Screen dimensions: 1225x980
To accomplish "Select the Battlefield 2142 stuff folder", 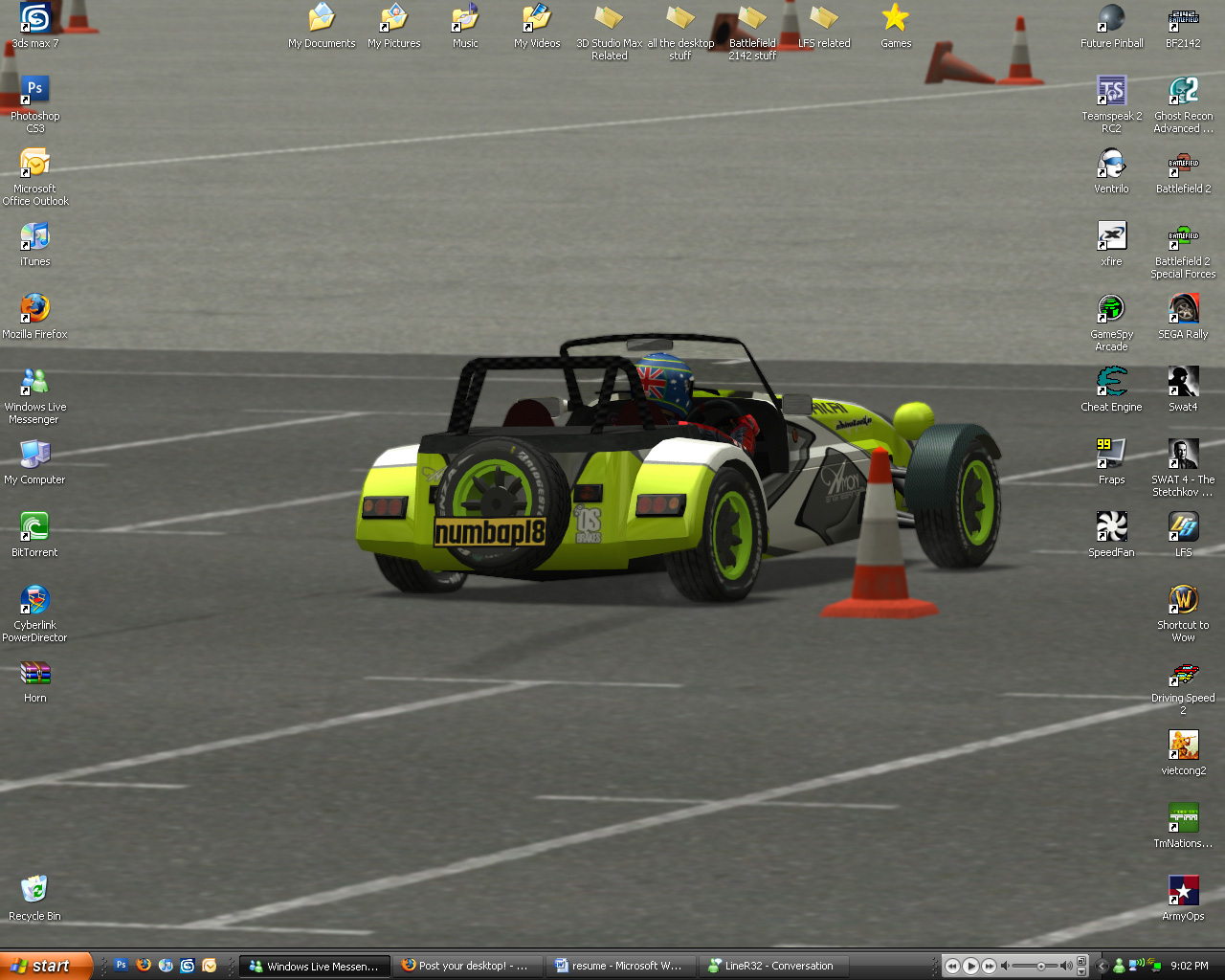I will [752, 32].
